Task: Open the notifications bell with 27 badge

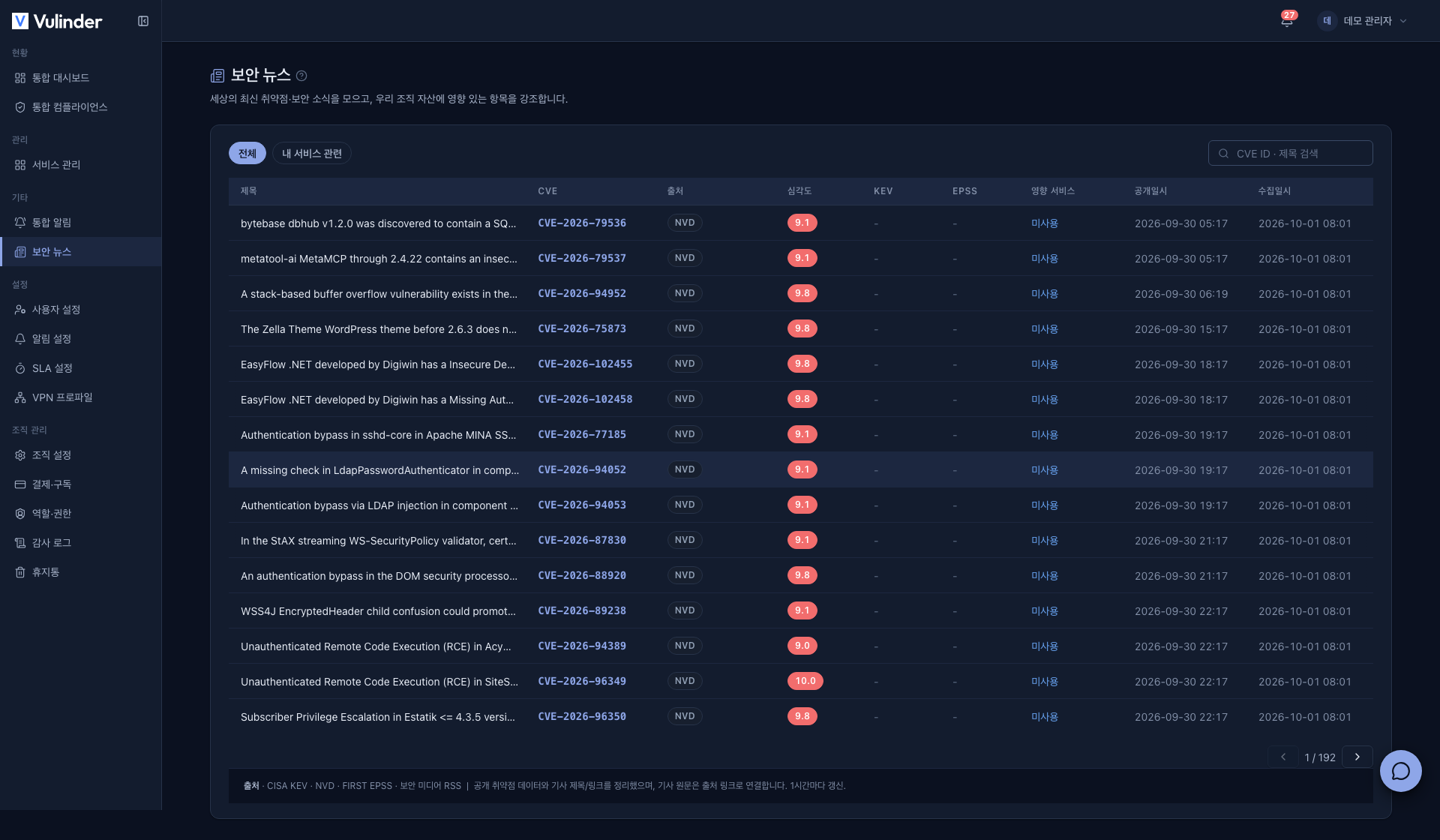Action: click(1287, 20)
